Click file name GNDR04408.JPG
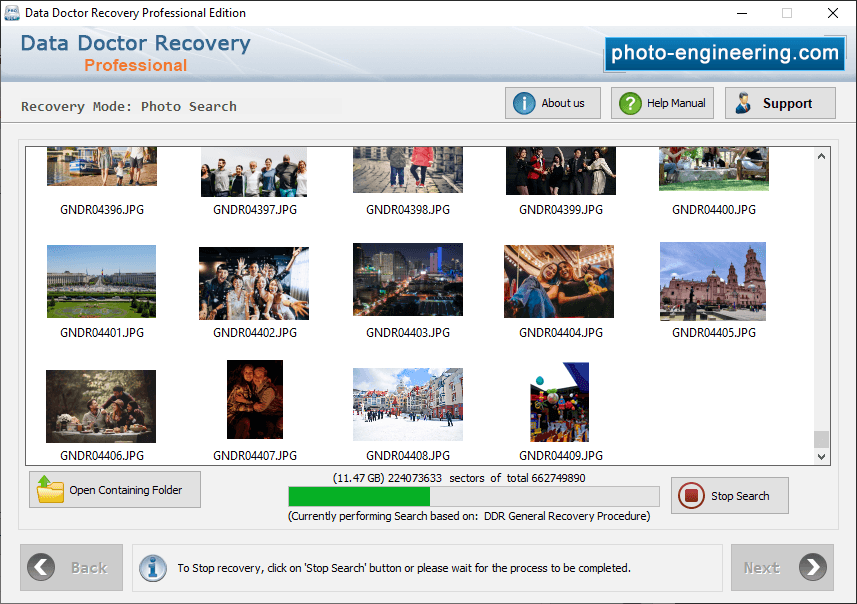Viewport: 857px width, 604px height. pos(408,456)
